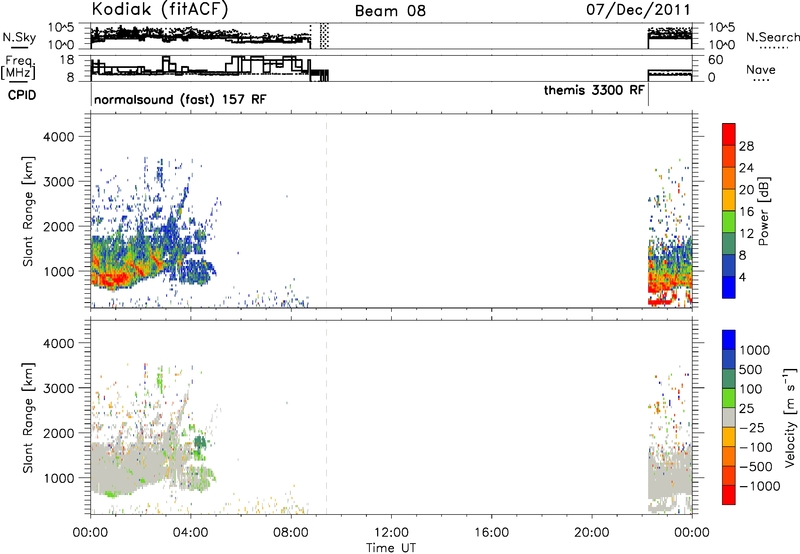Select the "N.Sky" legend label

19,37
